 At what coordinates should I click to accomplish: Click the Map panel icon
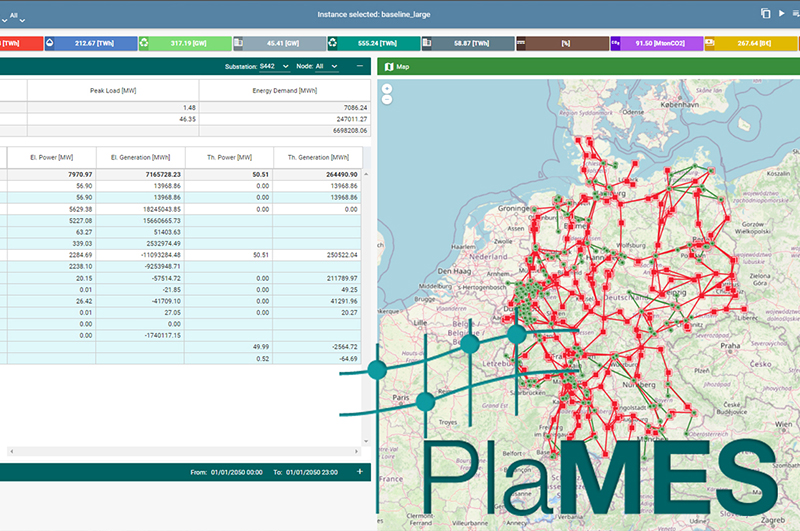[389, 66]
